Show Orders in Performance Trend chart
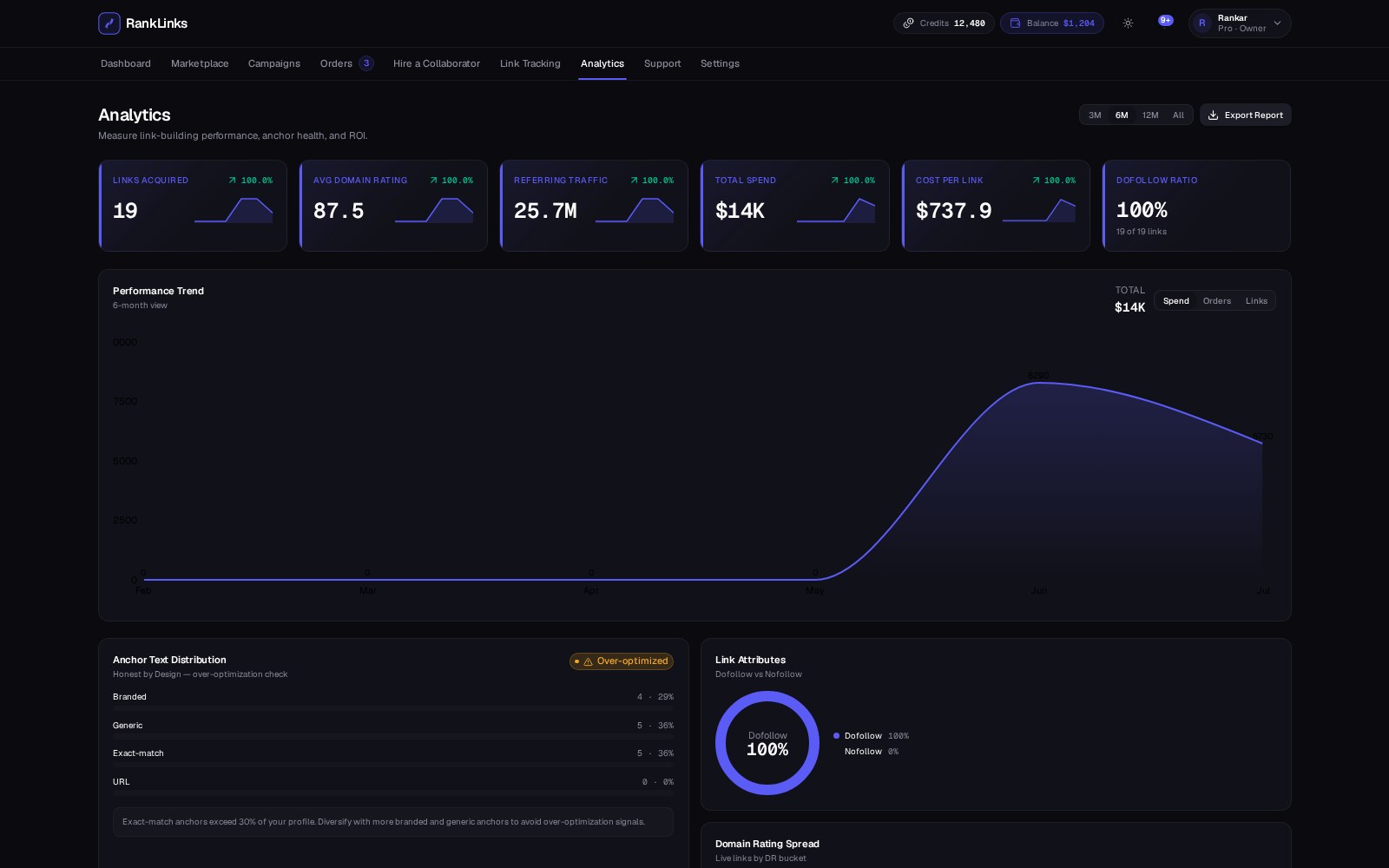Screen dimensions: 1389x868 pos(1217,301)
